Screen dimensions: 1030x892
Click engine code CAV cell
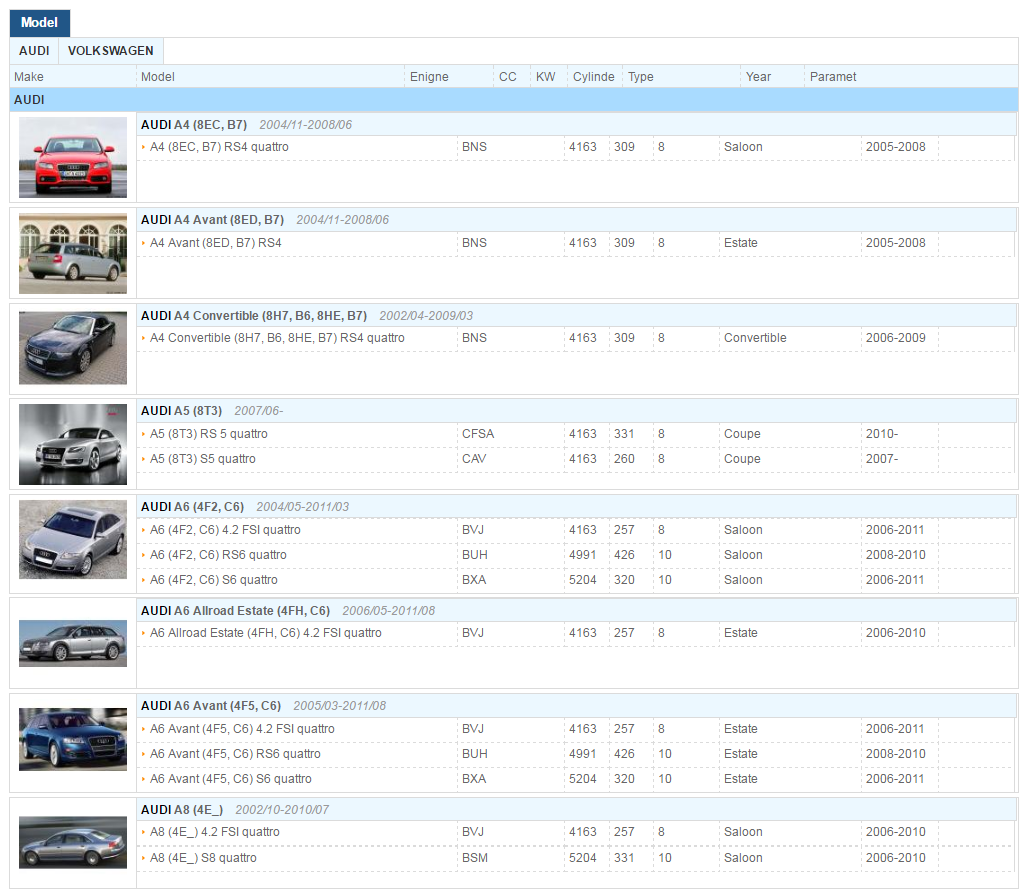[474, 459]
